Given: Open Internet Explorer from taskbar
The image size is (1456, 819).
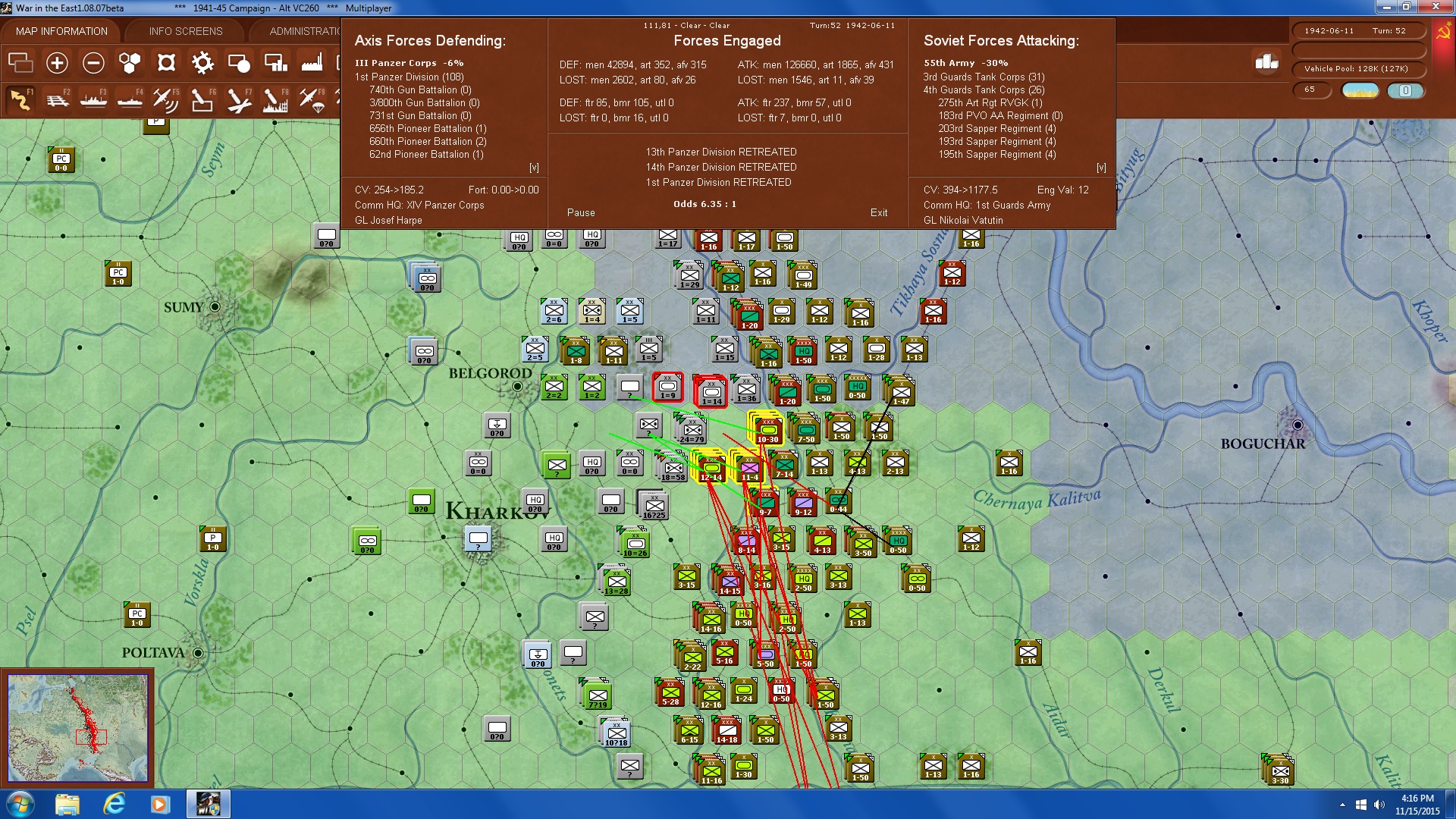Looking at the screenshot, I should (114, 804).
